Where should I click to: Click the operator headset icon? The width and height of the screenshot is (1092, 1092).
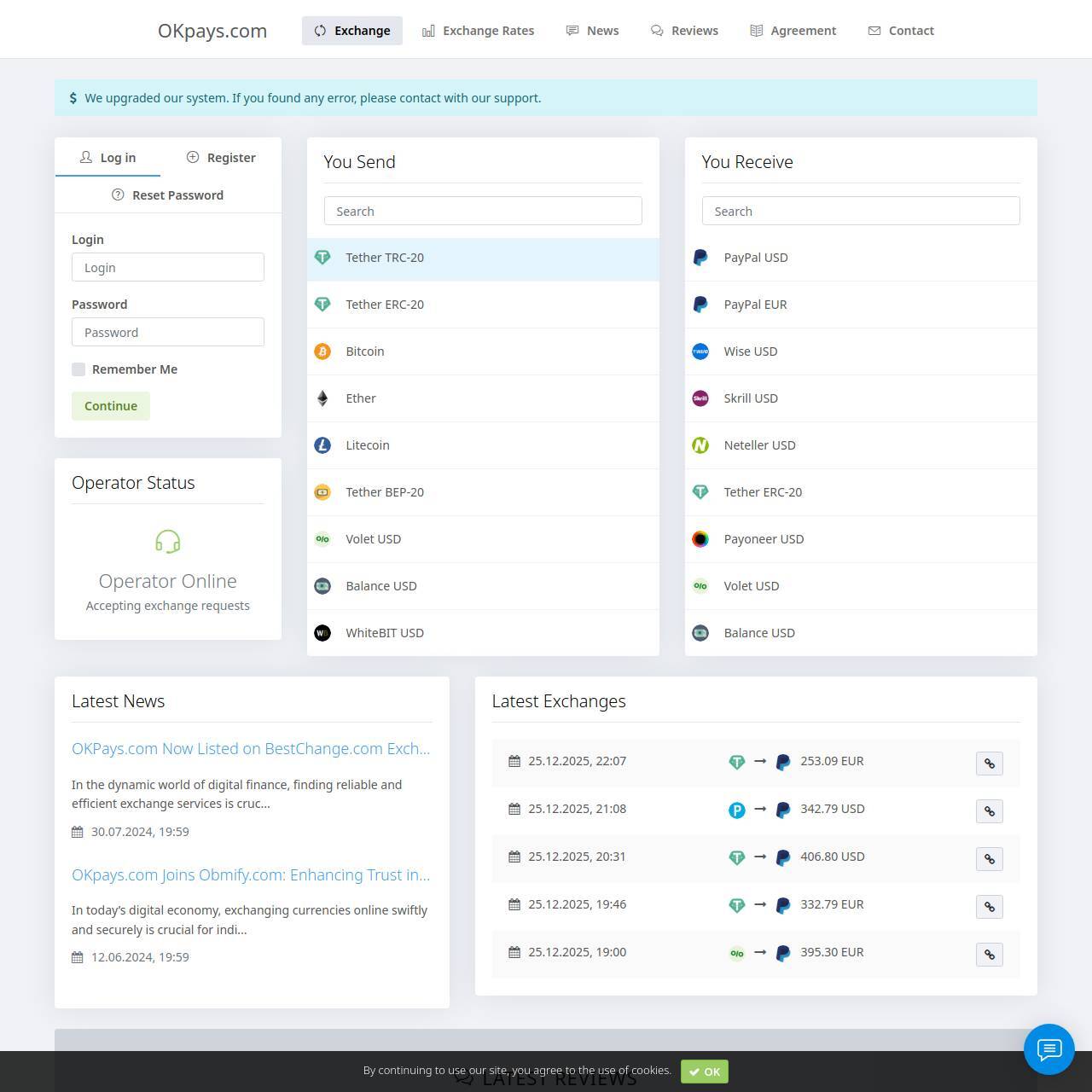coord(167,542)
